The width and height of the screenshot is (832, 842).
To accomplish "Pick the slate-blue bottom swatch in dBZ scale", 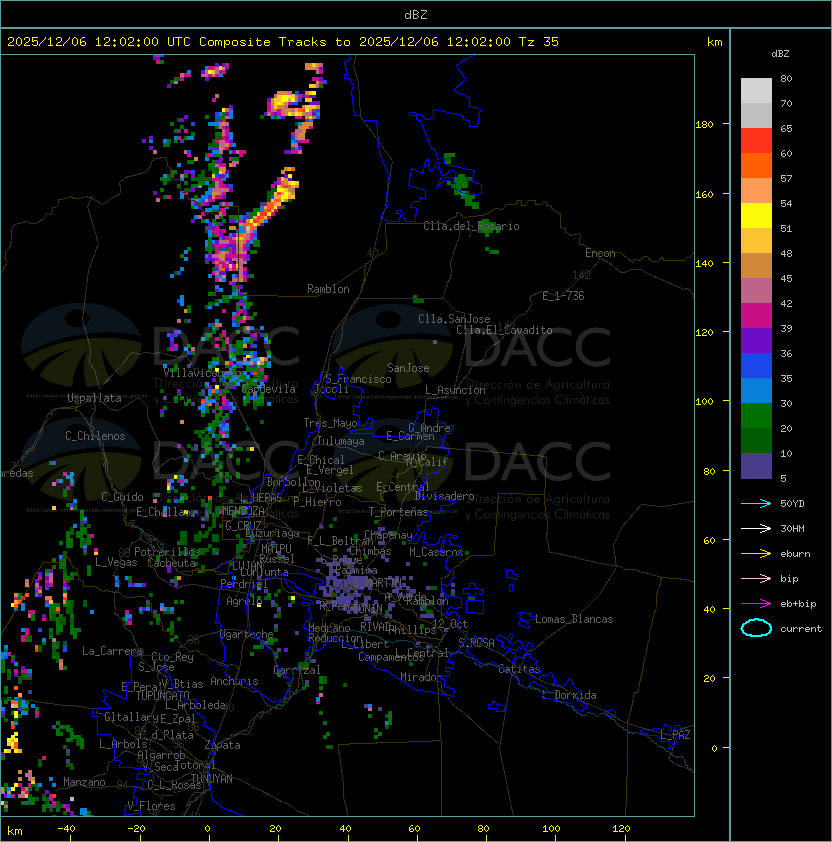I will pos(756,466).
